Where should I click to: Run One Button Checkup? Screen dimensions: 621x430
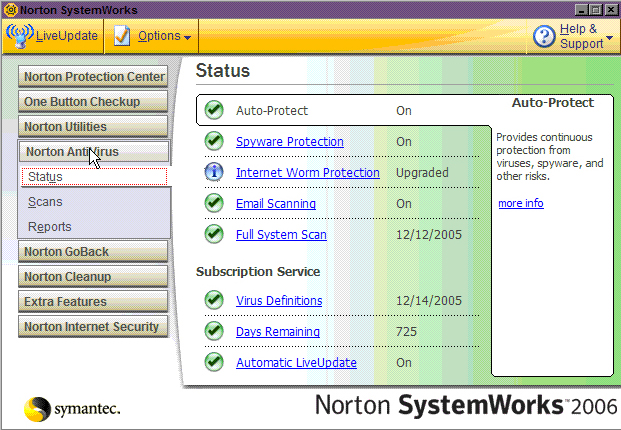(93, 101)
